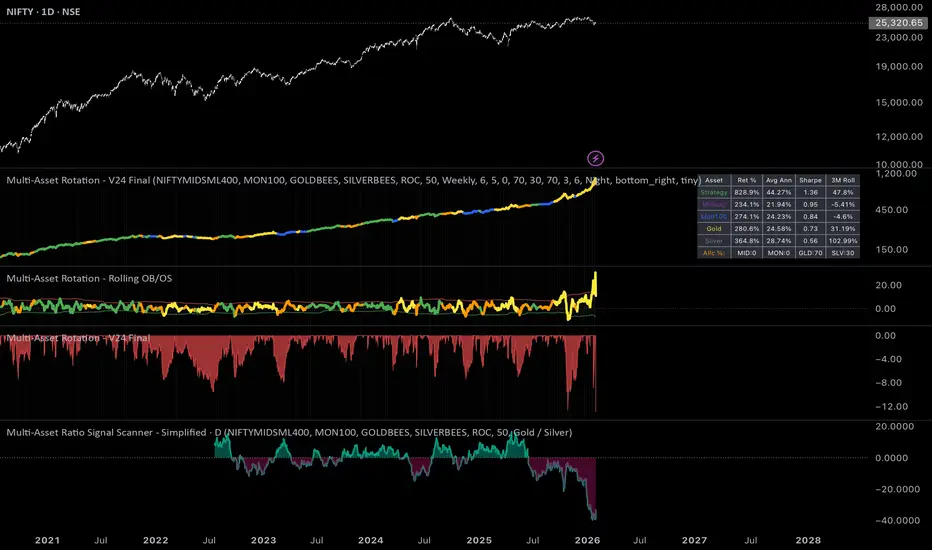932x550 pixels.
Task: Click the Gold row label in stats table
Action: coord(714,229)
